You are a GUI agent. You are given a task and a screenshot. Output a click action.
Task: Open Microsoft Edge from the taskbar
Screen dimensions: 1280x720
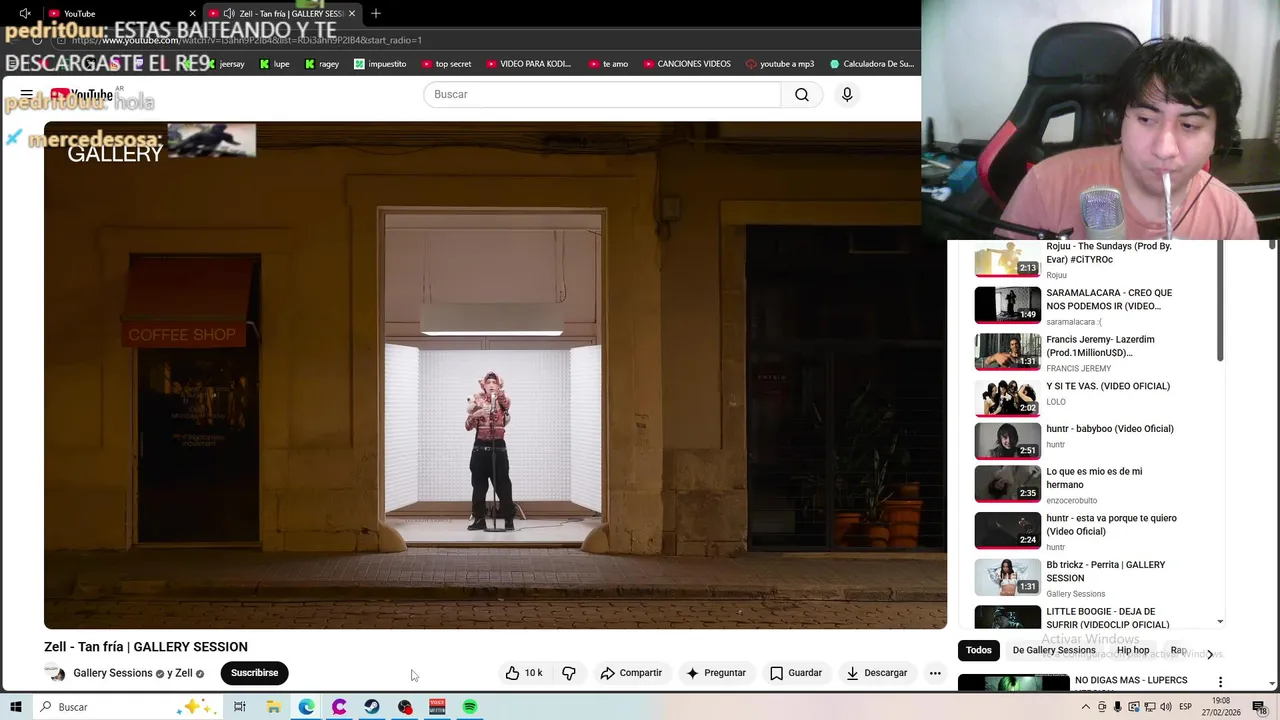click(x=306, y=707)
